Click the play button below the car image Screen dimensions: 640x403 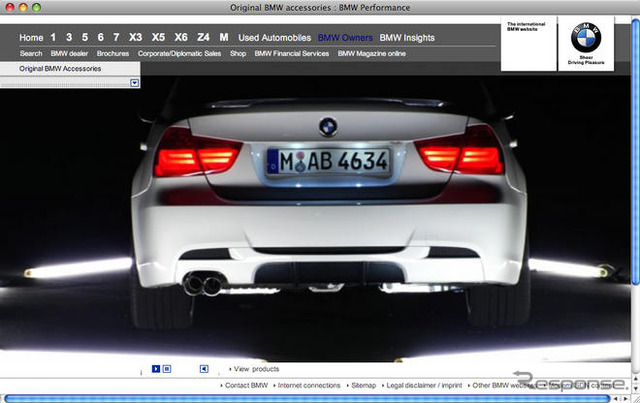156,369
